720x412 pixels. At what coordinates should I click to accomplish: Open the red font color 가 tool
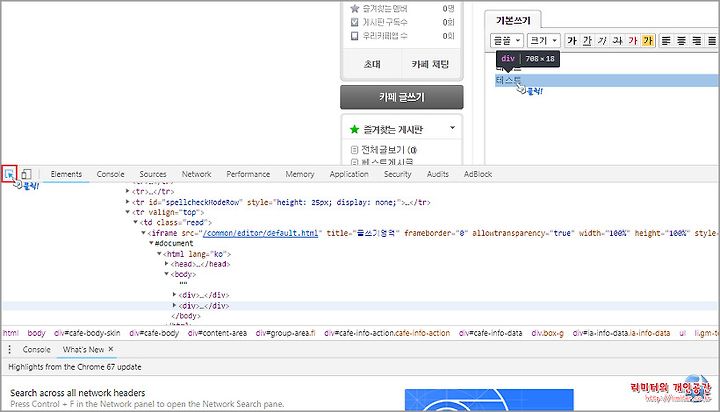click(633, 40)
